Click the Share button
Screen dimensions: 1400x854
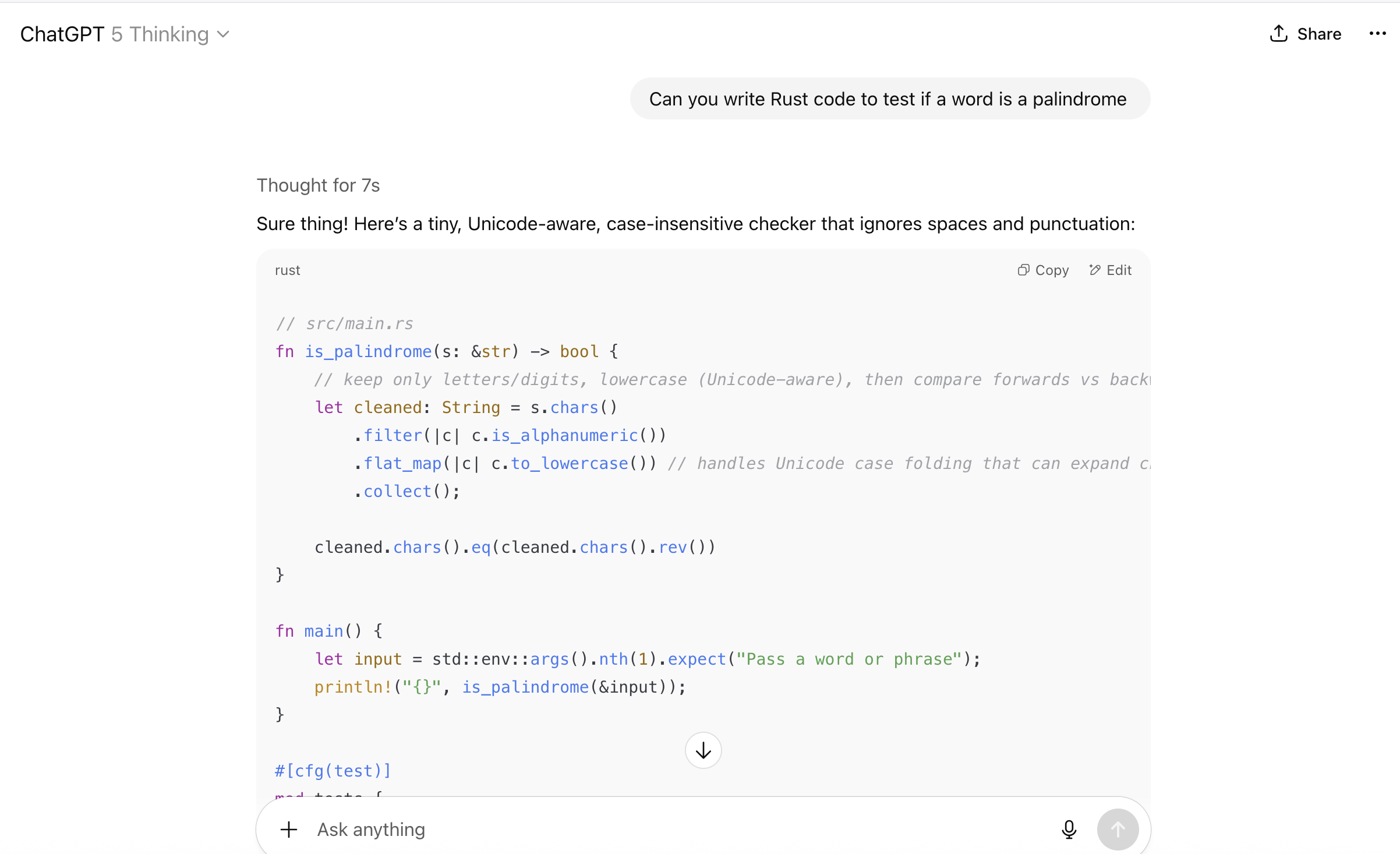(1305, 34)
